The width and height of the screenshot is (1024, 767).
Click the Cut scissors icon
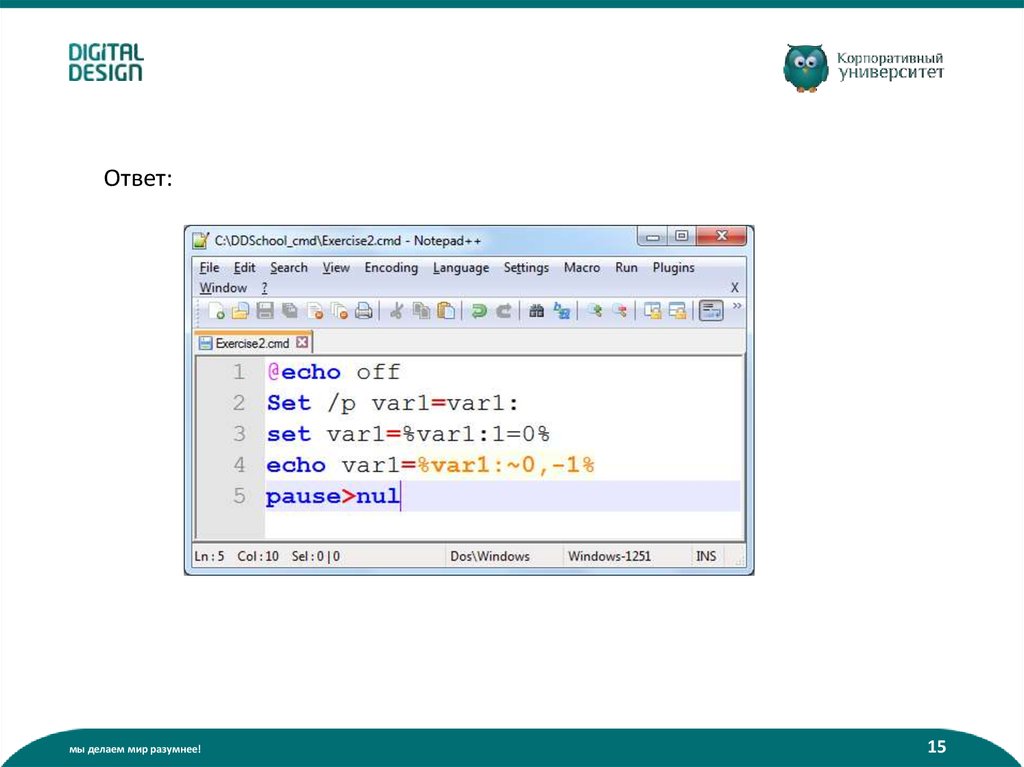(396, 311)
